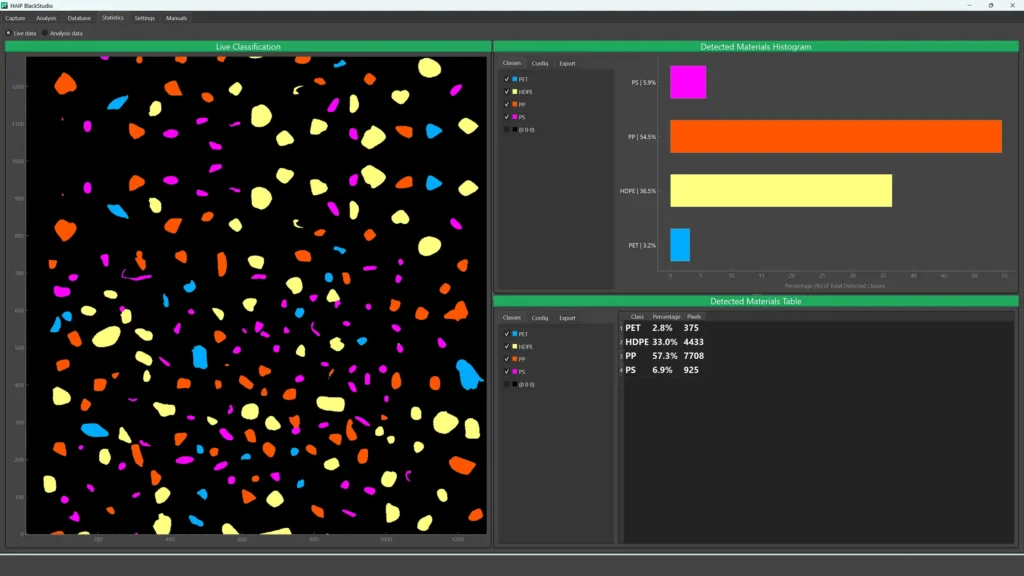This screenshot has height=576, width=1024.
Task: Uncheck PP class in Histogram panel
Action: [x=507, y=104]
